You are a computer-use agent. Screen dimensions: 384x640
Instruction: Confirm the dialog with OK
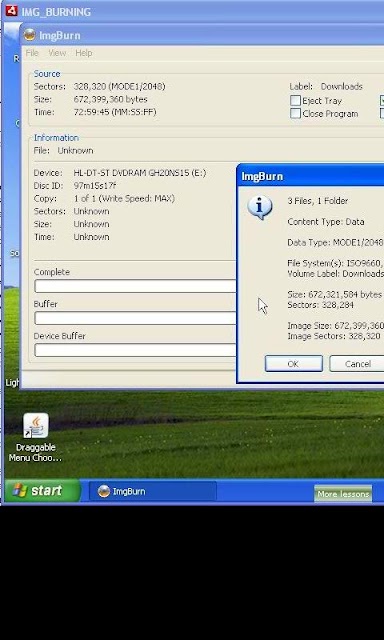point(293,364)
